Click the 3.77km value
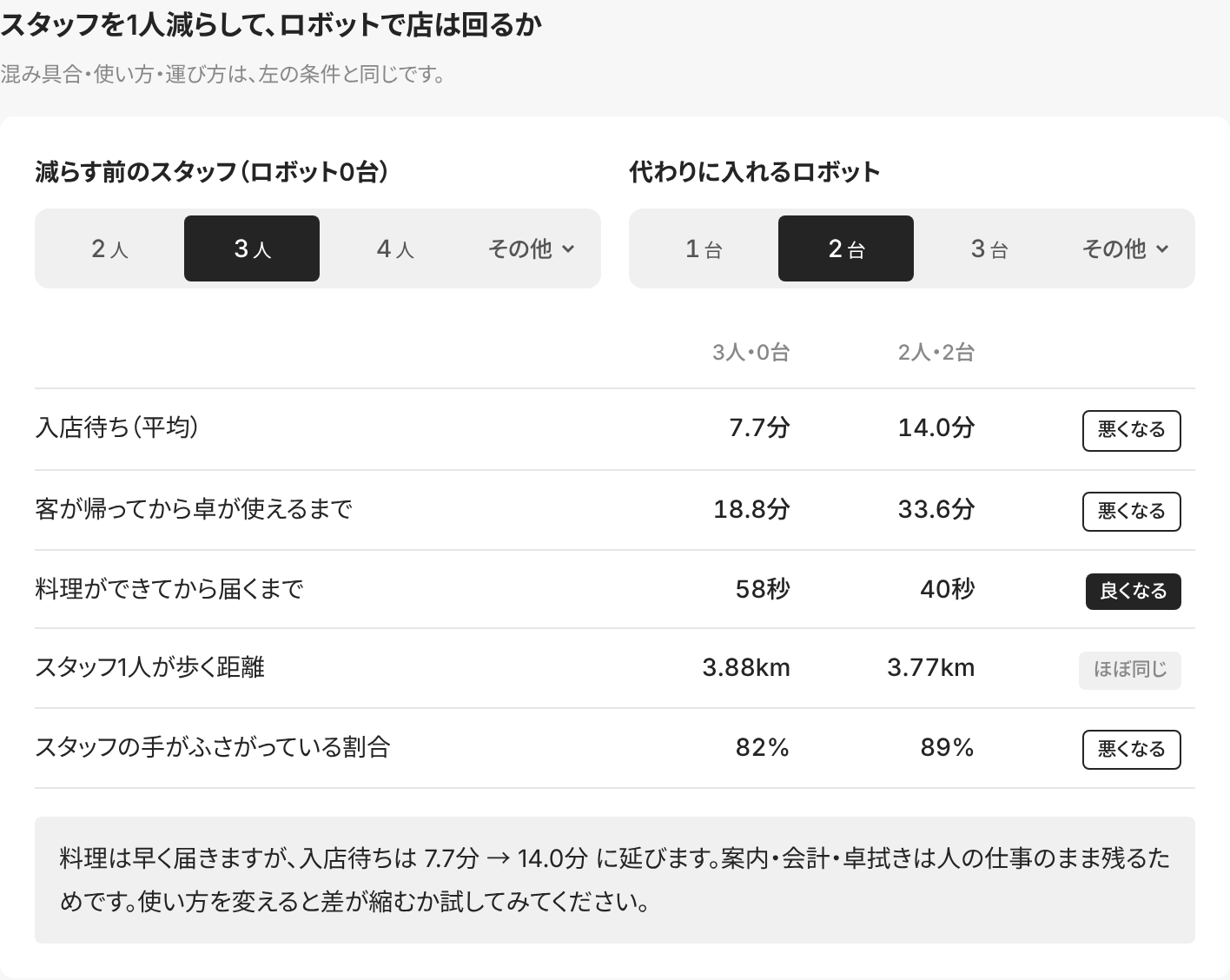The width and height of the screenshot is (1230, 980). [931, 667]
